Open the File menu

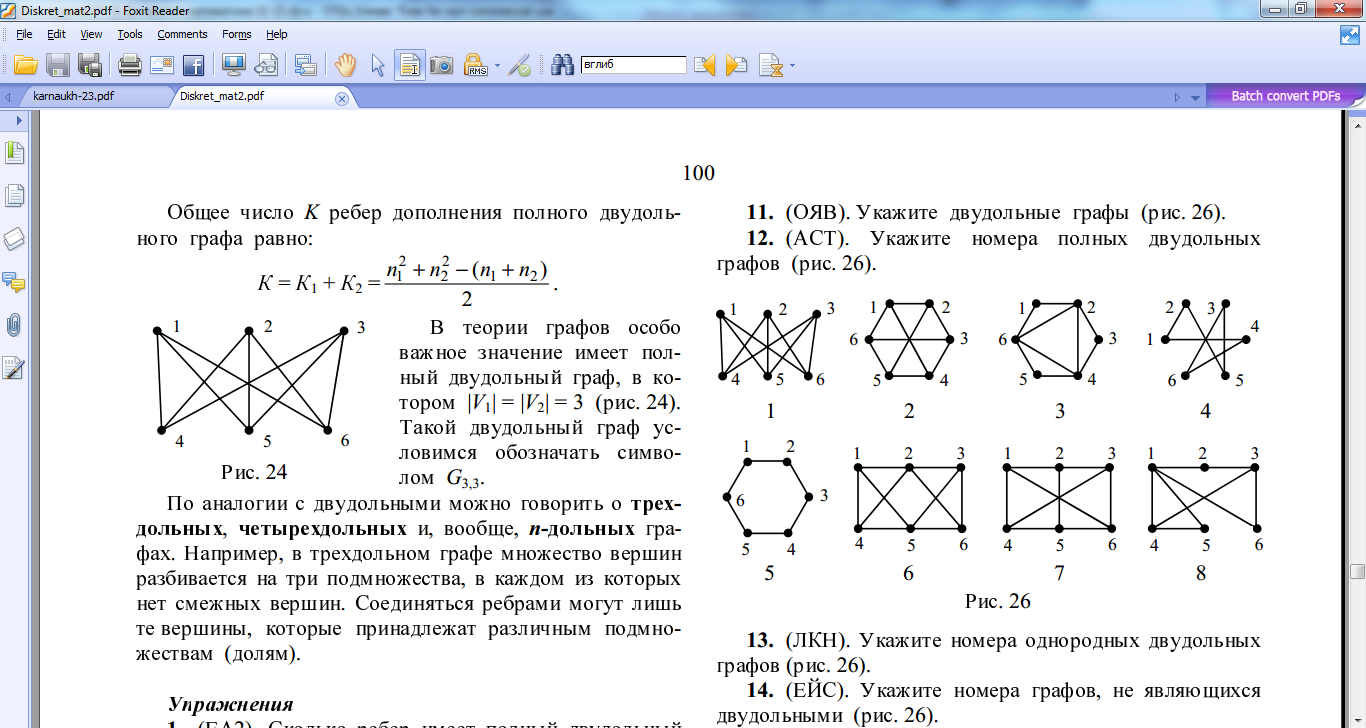(24, 34)
